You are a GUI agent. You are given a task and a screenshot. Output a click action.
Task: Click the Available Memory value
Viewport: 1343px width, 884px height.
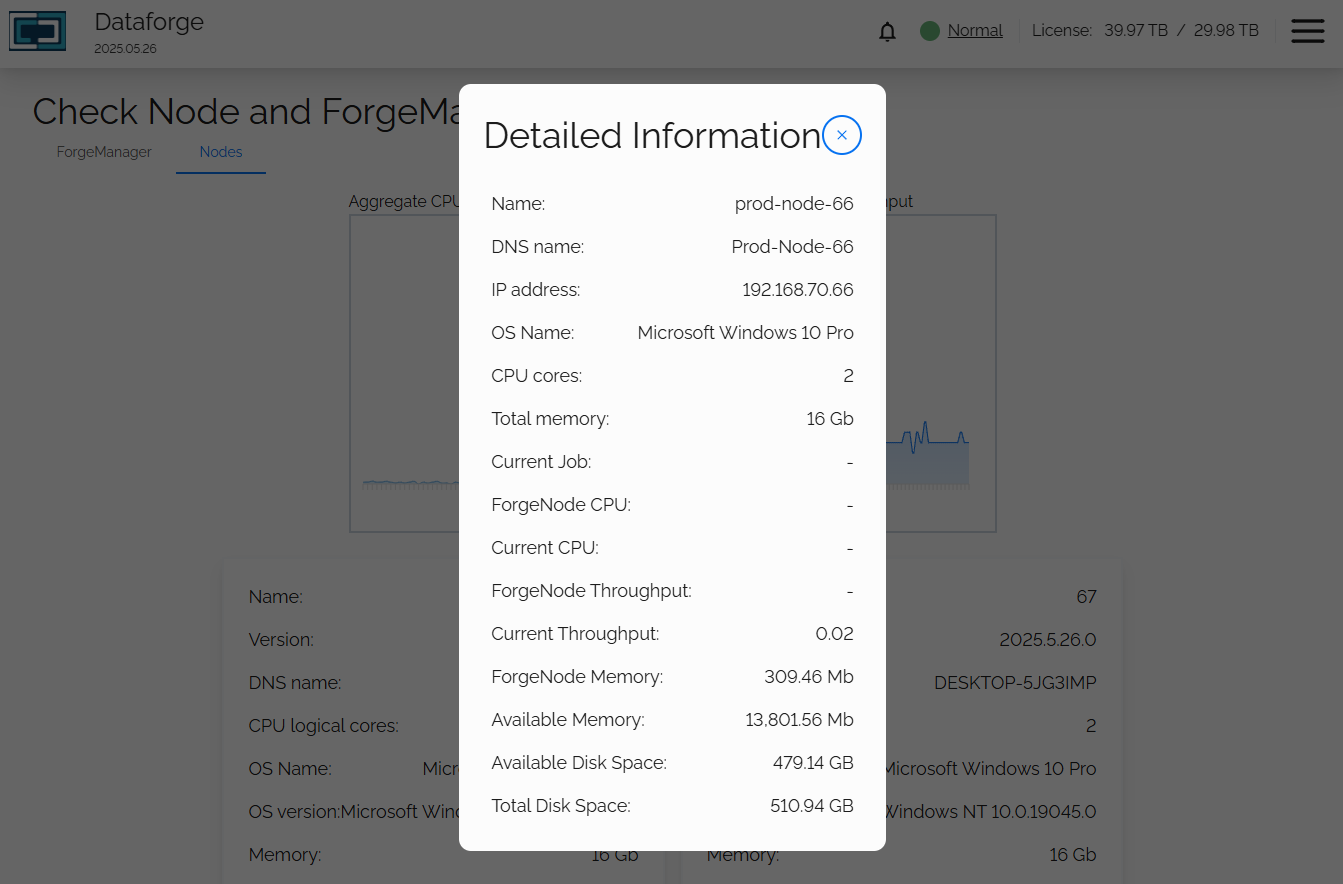tap(799, 720)
